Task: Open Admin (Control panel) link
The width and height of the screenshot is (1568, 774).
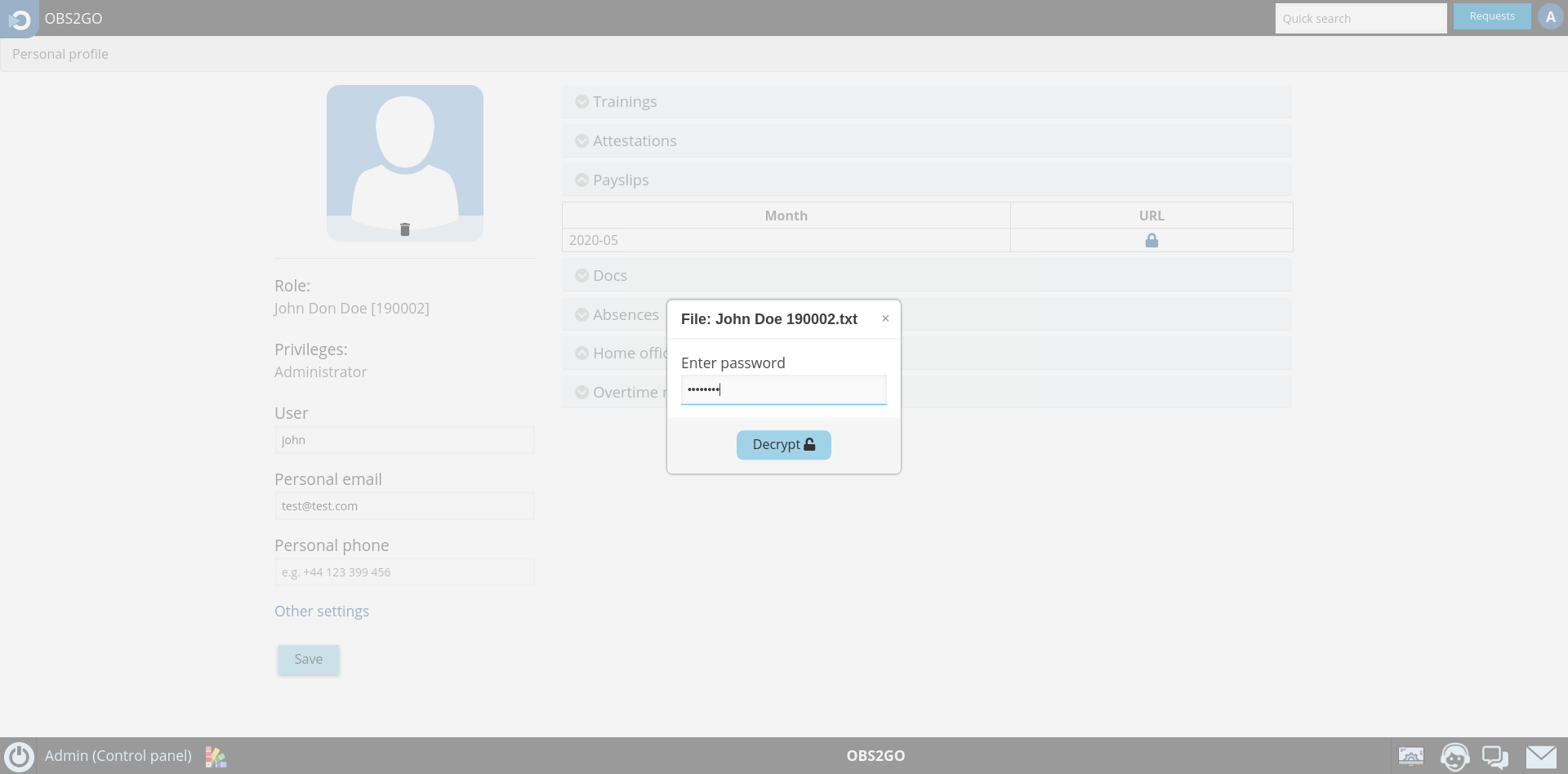Action: [x=118, y=756]
